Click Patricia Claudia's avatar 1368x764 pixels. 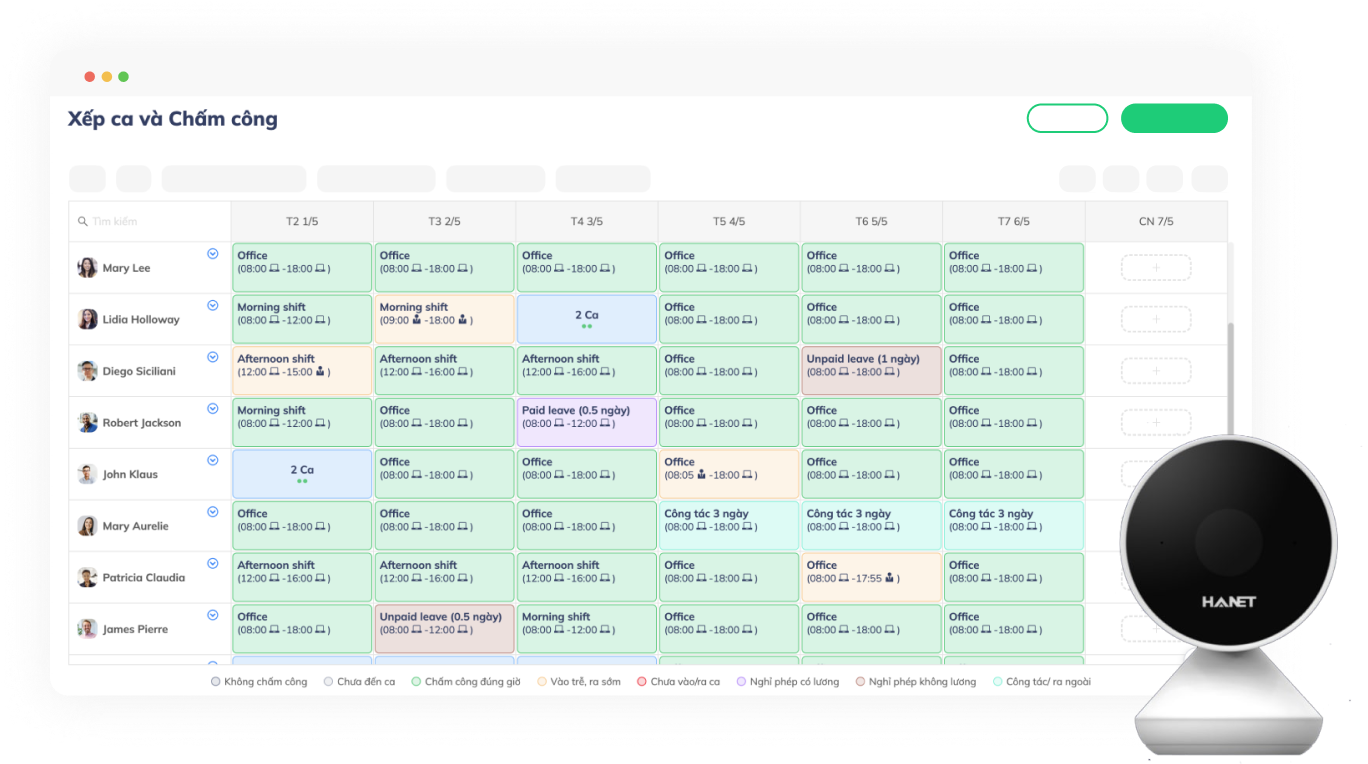pos(88,577)
